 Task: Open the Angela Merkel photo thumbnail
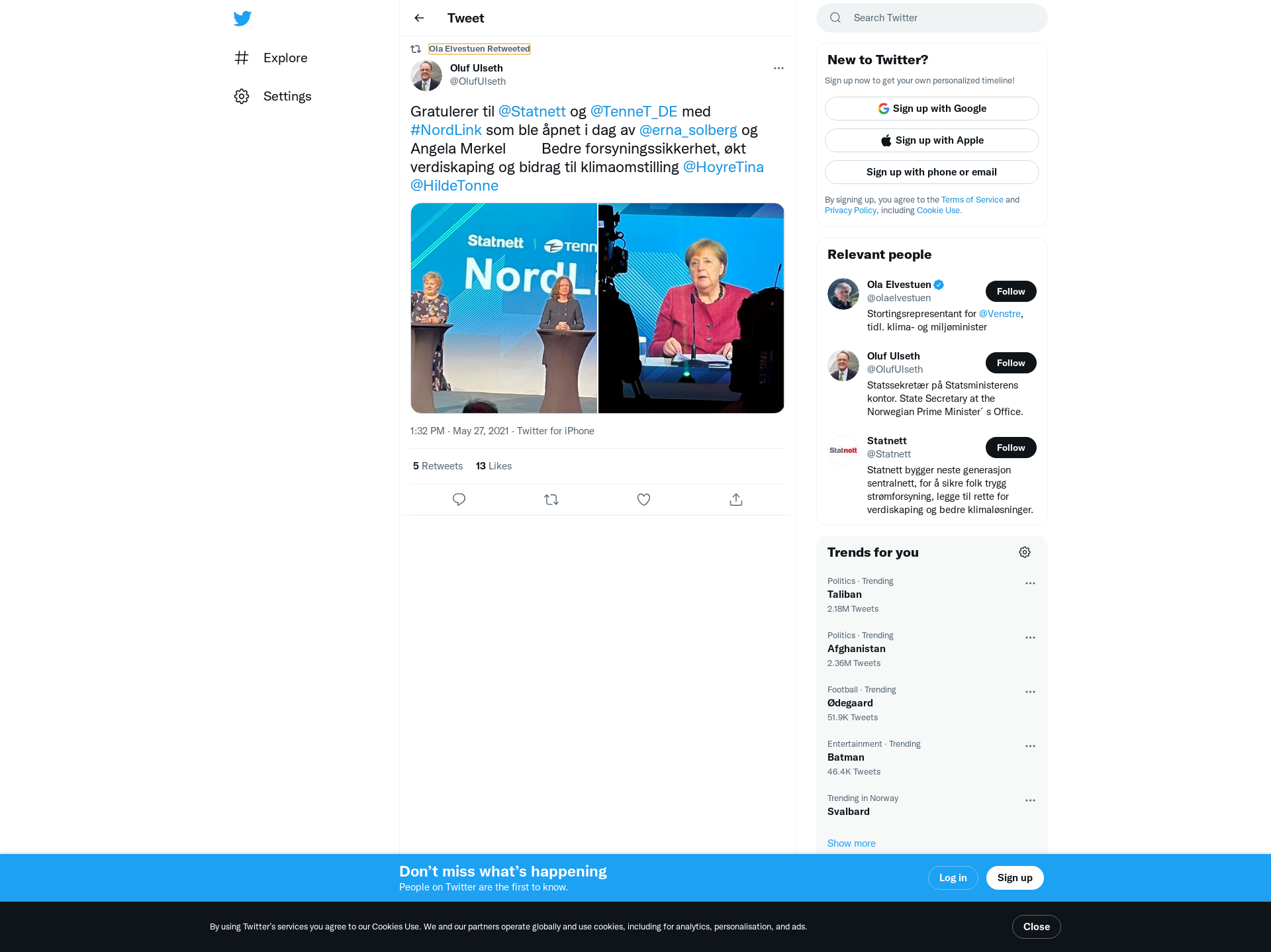tap(691, 308)
